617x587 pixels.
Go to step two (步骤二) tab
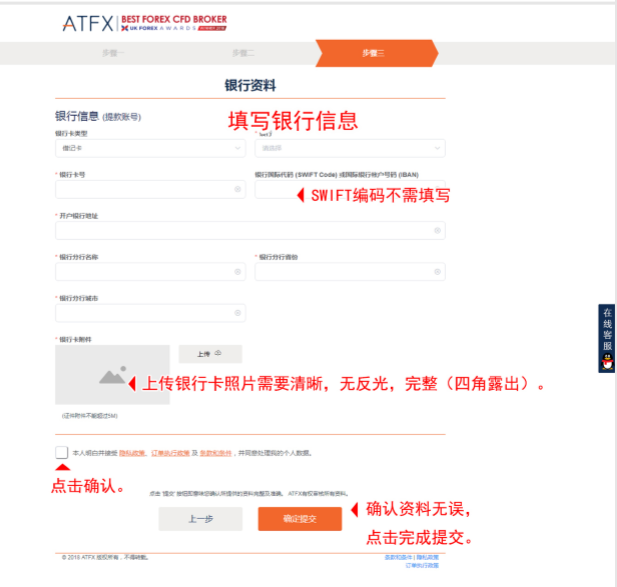(x=243, y=53)
